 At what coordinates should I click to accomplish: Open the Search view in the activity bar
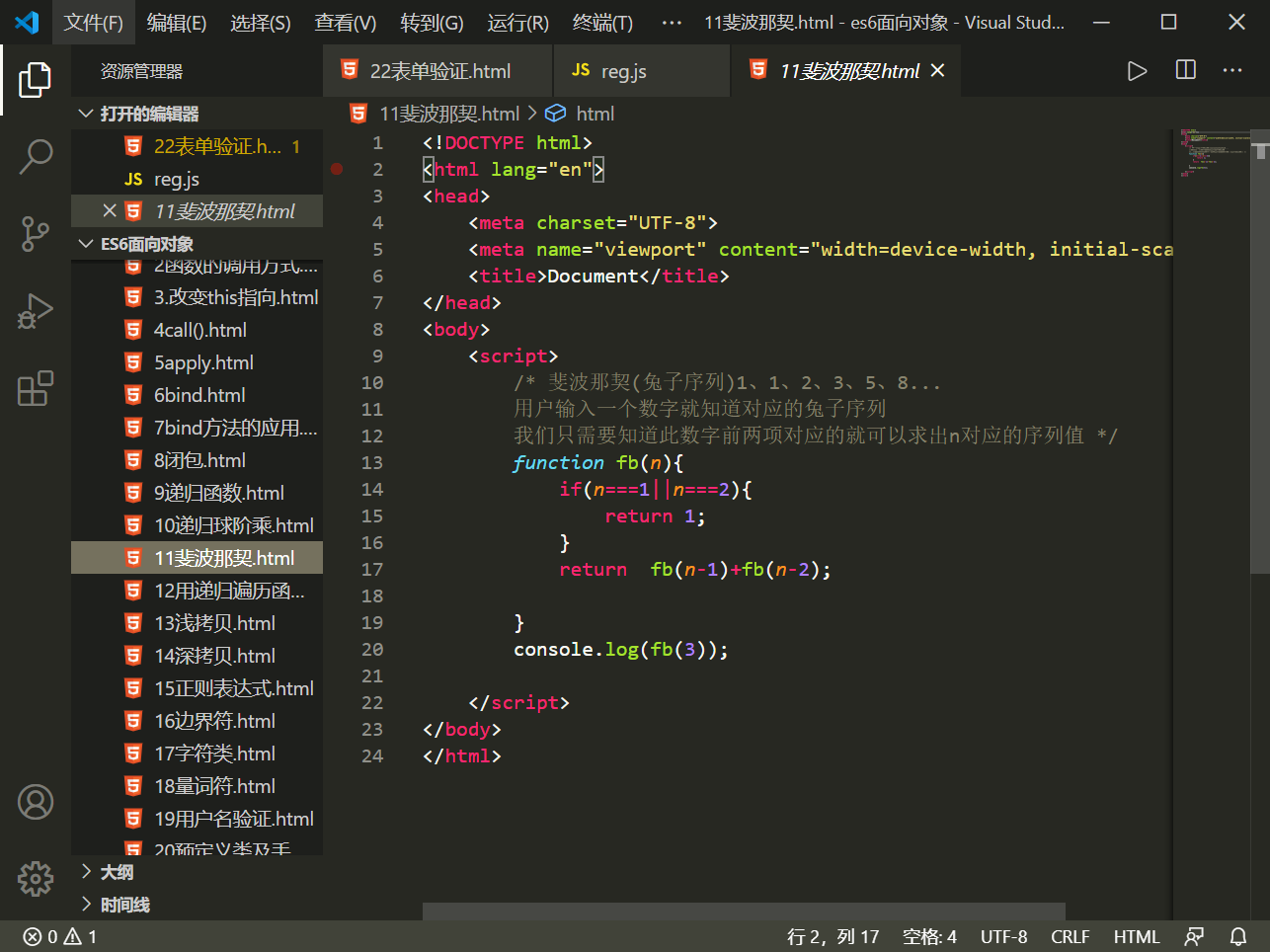(x=36, y=156)
